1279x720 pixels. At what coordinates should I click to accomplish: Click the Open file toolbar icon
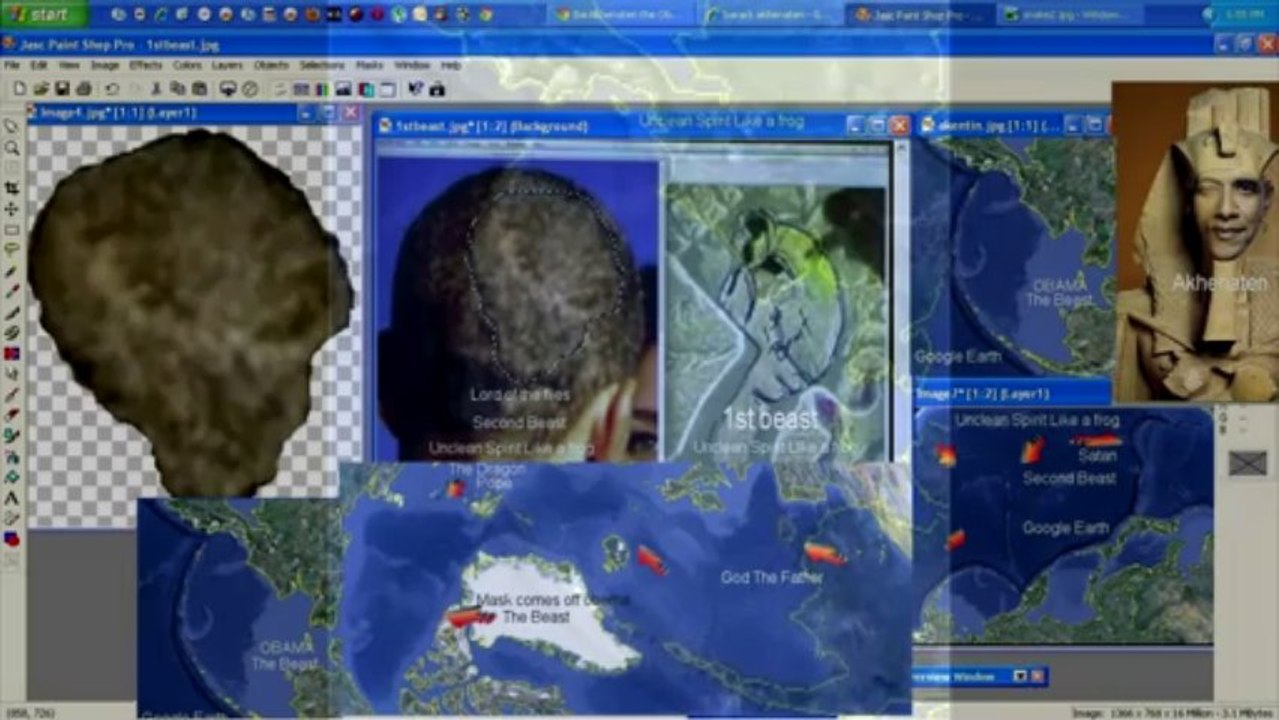pos(40,89)
